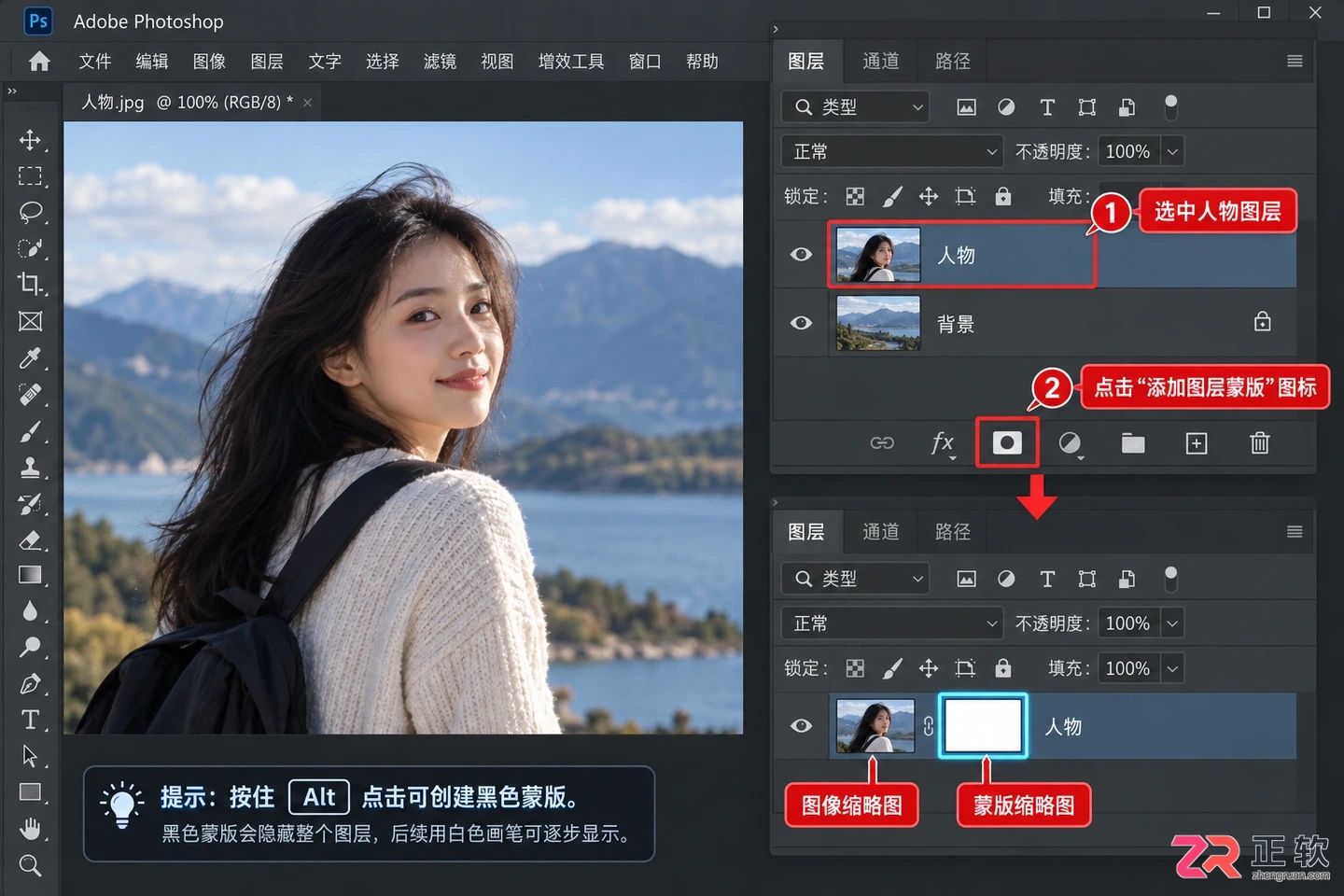Select the History Brush tool

click(x=30, y=503)
